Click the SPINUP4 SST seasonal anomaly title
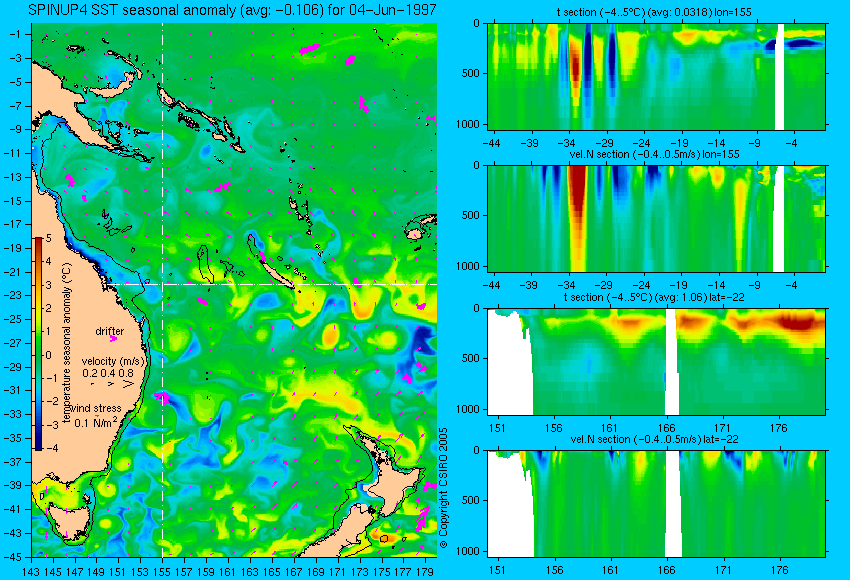 tap(232, 10)
